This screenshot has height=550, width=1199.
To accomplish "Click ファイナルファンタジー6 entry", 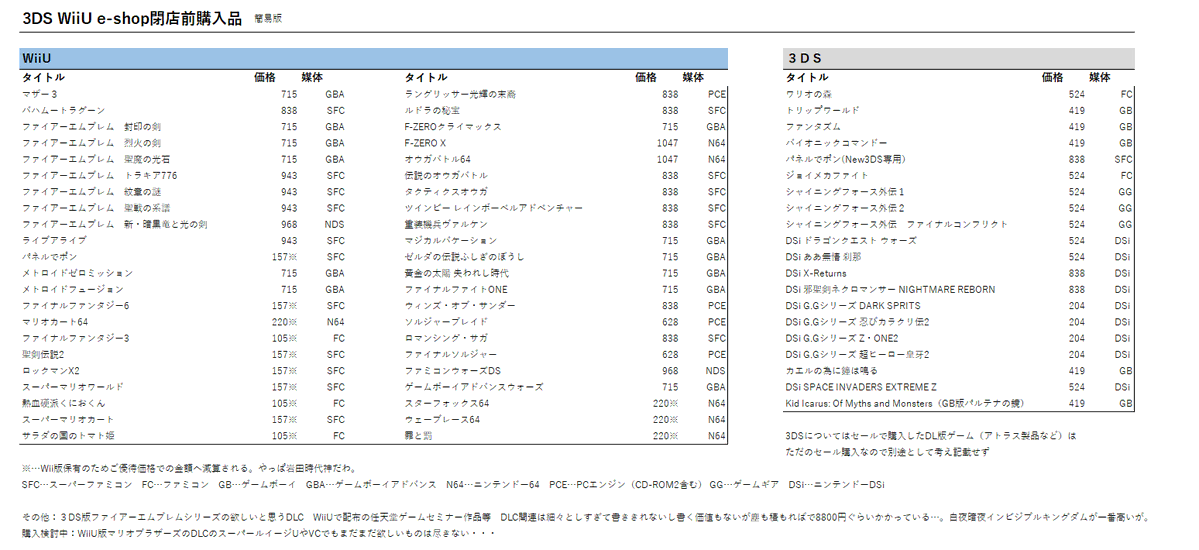I will click(76, 305).
